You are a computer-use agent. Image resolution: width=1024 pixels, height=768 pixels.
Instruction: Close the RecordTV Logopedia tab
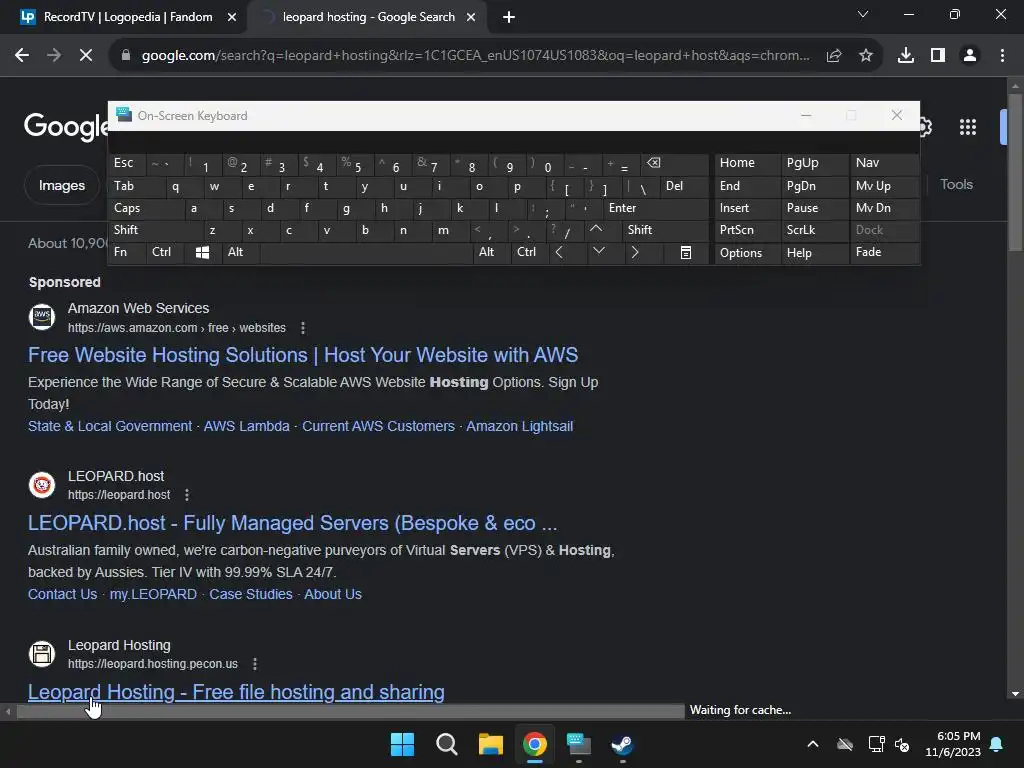click(x=232, y=17)
